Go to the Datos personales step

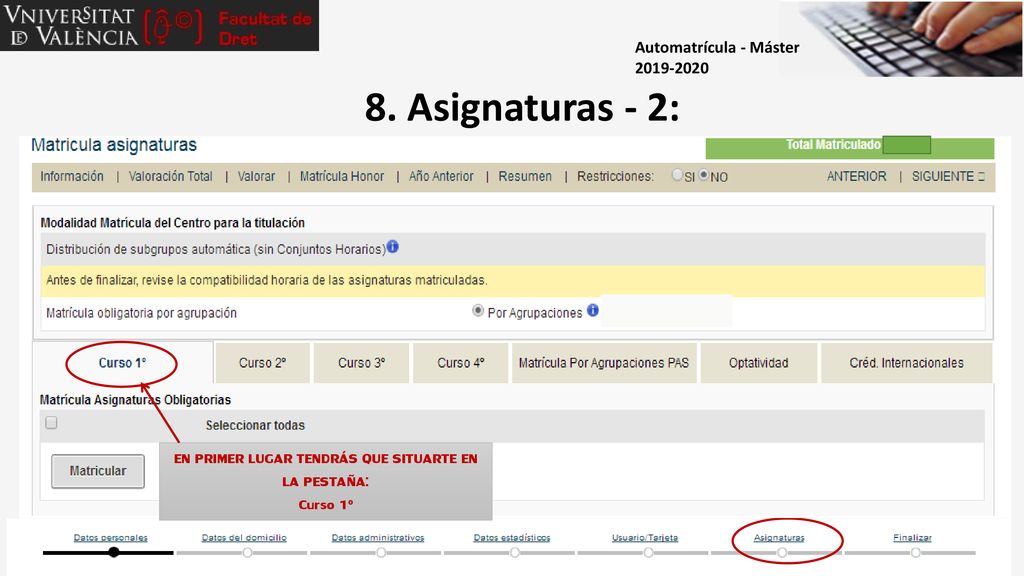pyautogui.click(x=110, y=537)
